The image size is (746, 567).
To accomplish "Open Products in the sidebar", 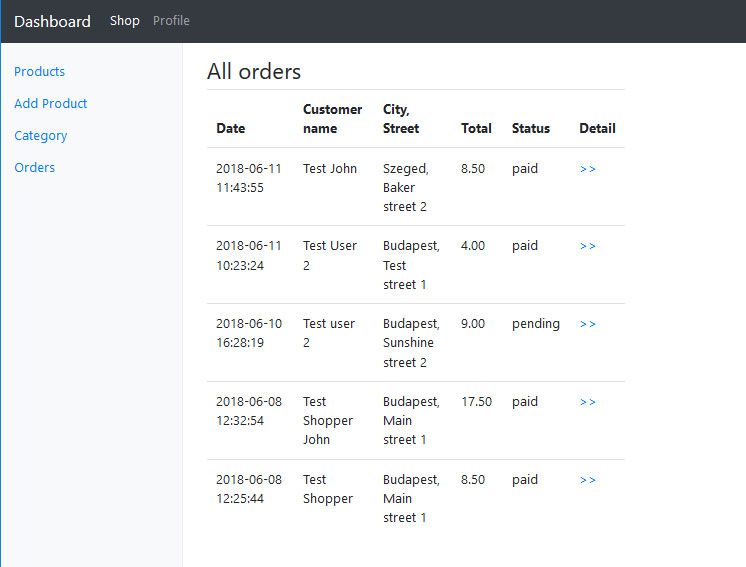I will click(x=40, y=72).
